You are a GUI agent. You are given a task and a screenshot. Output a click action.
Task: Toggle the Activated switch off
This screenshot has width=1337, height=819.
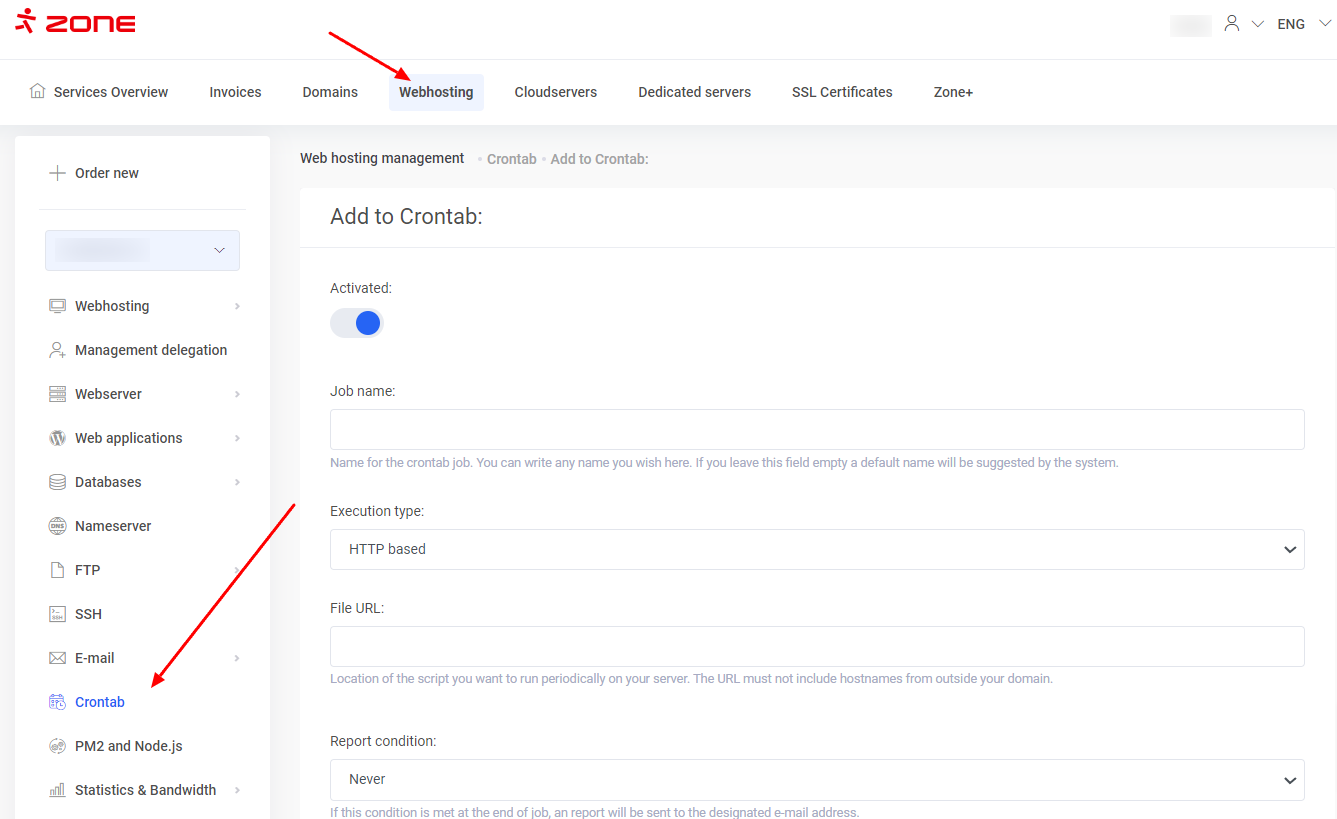click(x=357, y=323)
